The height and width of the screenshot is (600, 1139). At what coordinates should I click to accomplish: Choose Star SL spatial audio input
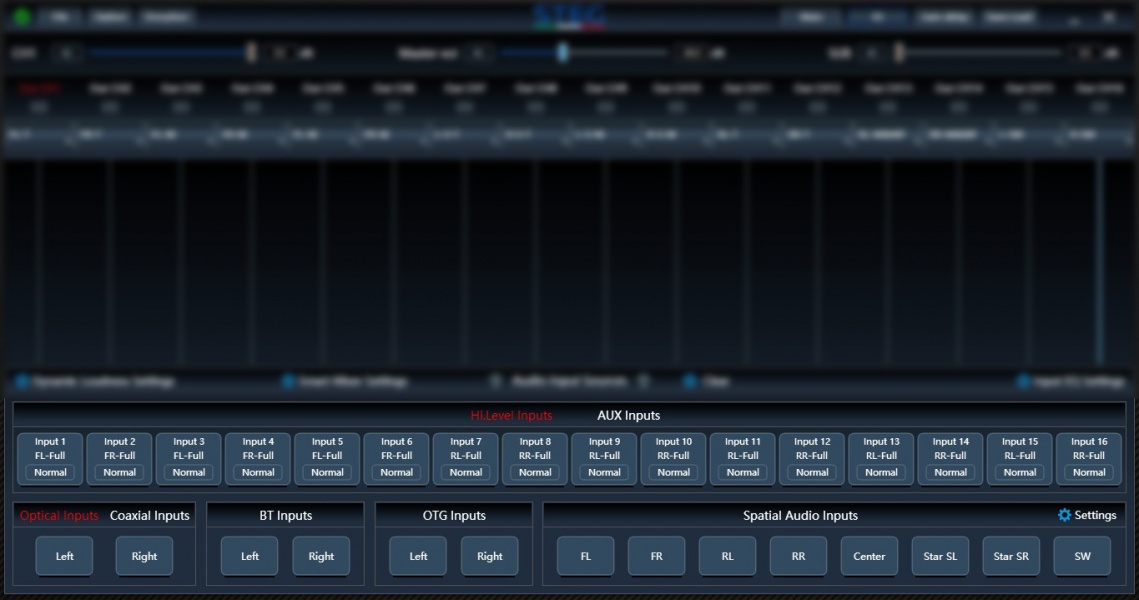940,556
